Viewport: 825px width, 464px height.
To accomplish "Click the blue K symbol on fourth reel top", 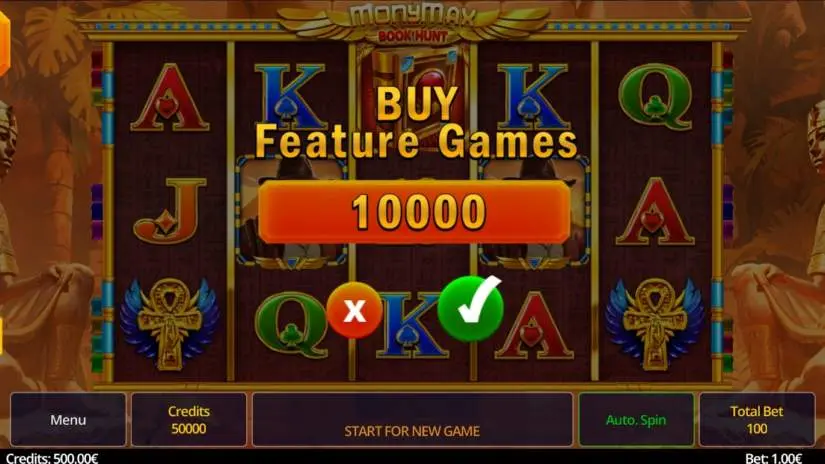I will [534, 97].
